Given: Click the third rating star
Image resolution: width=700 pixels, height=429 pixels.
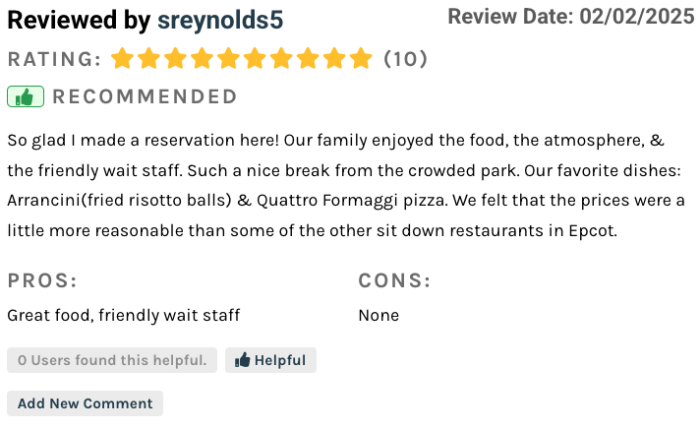Looking at the screenshot, I should coord(175,58).
